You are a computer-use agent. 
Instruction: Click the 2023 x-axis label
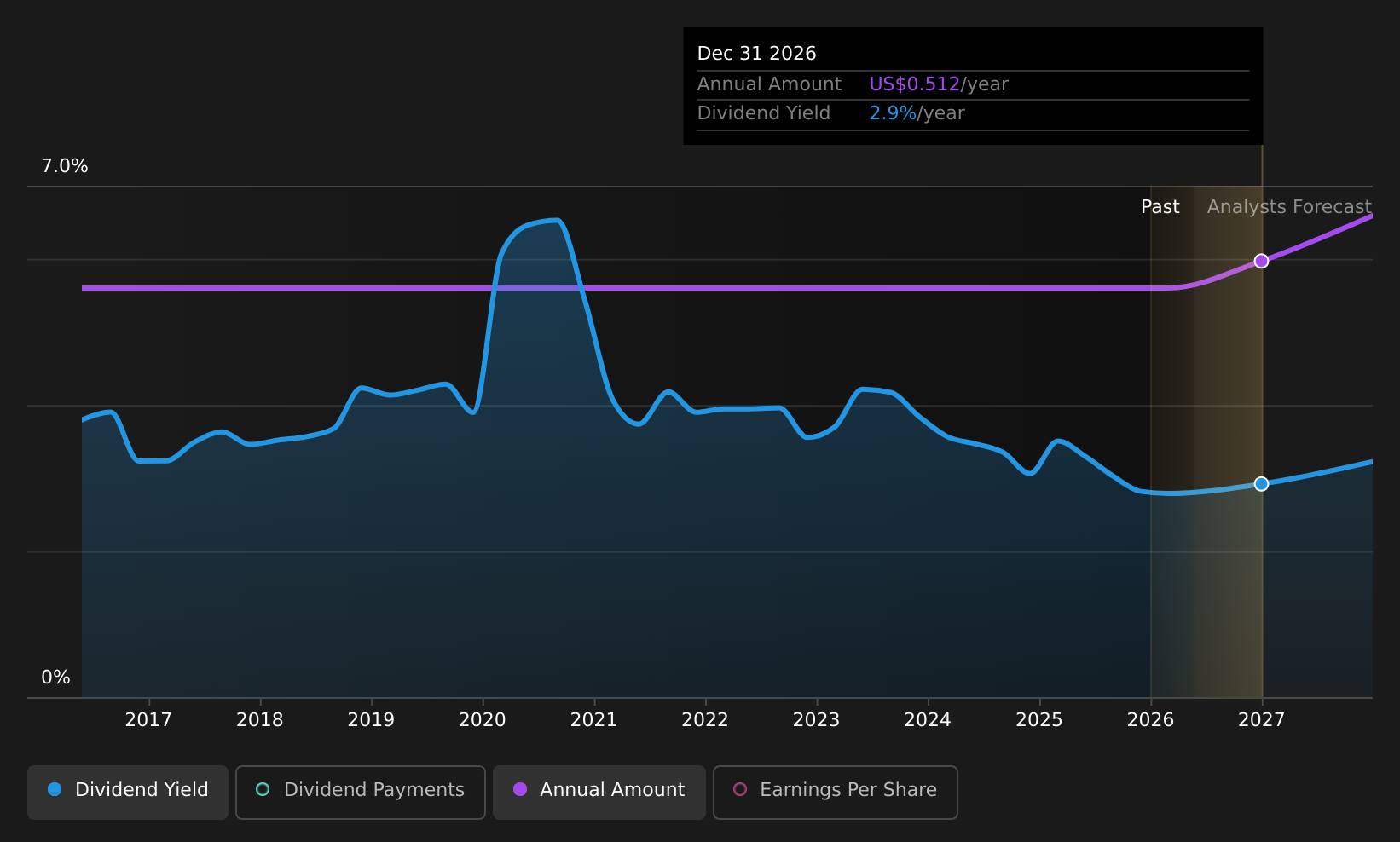point(817,720)
